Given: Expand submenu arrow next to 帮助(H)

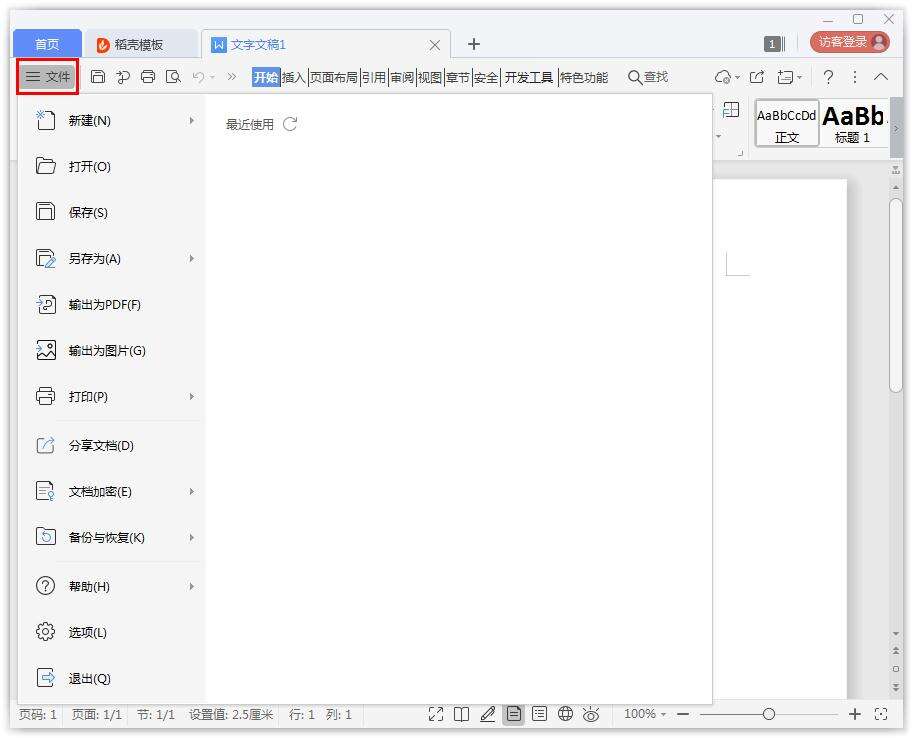Looking at the screenshot, I should 192,587.
